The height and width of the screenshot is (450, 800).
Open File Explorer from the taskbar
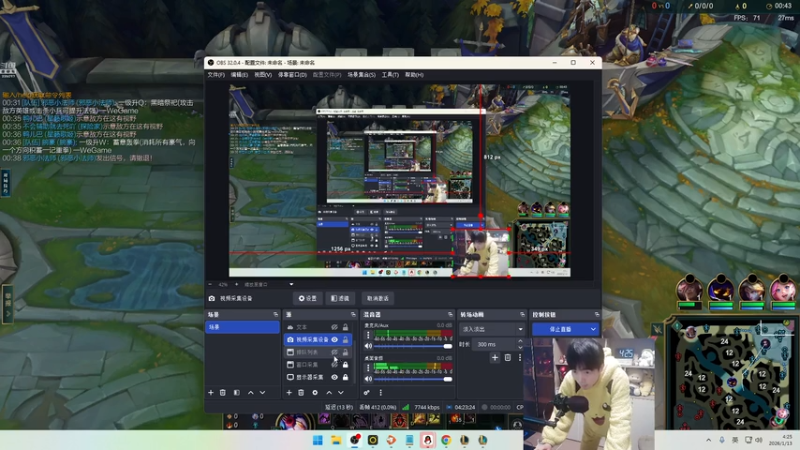[x=336, y=440]
